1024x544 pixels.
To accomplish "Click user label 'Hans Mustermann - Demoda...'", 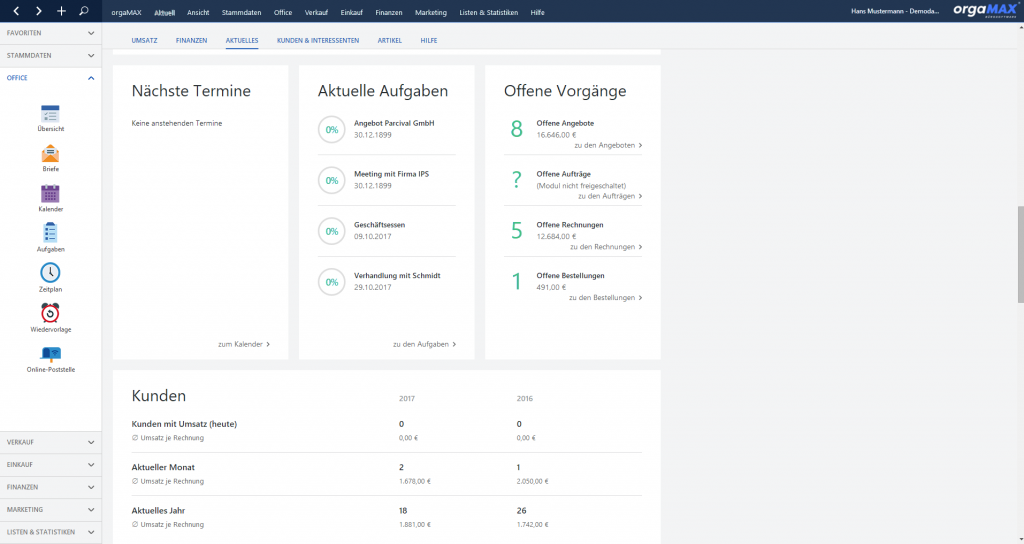I will click(x=895, y=12).
